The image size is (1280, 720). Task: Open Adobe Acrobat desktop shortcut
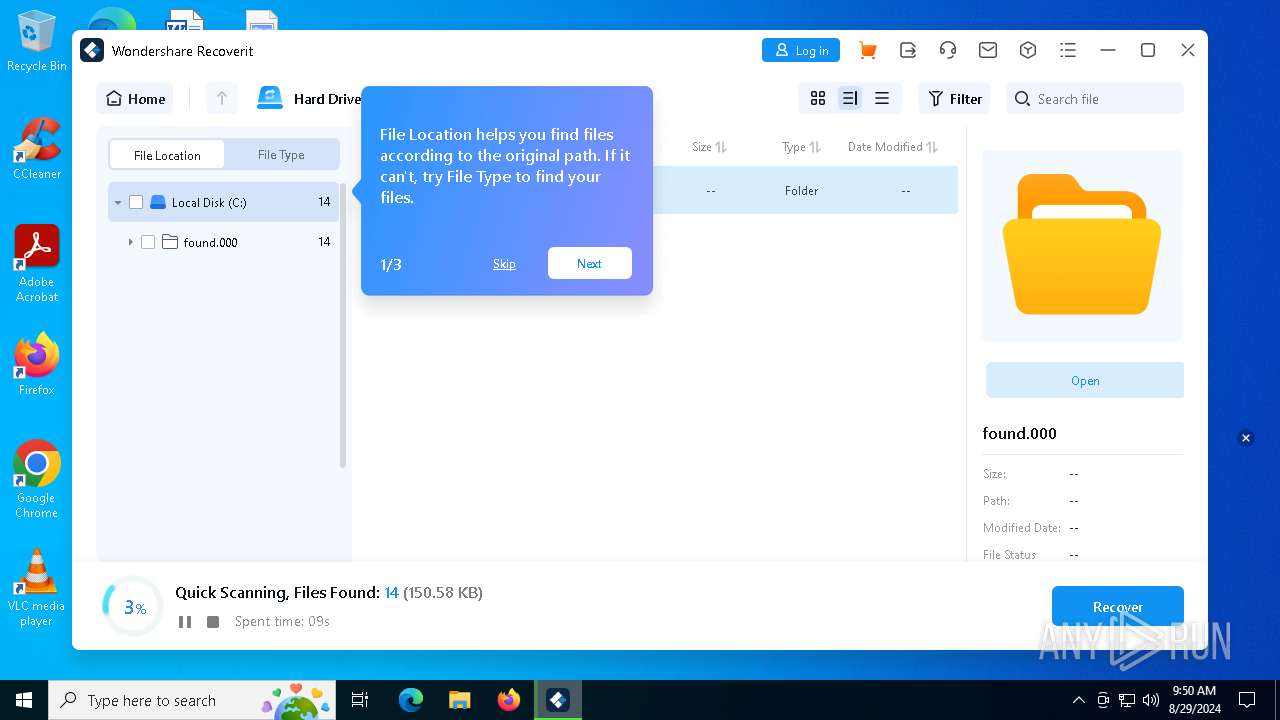coord(36,264)
